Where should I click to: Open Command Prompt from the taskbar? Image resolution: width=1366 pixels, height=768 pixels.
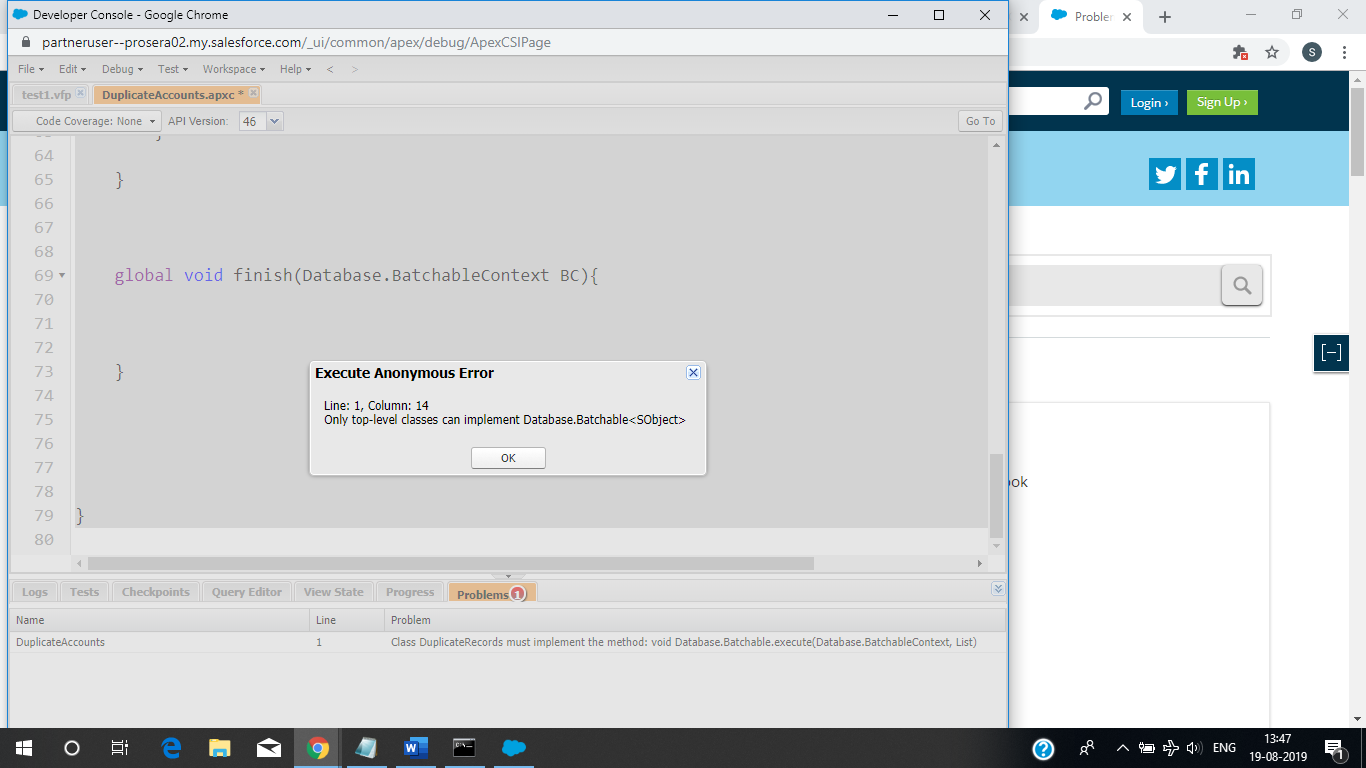(464, 748)
